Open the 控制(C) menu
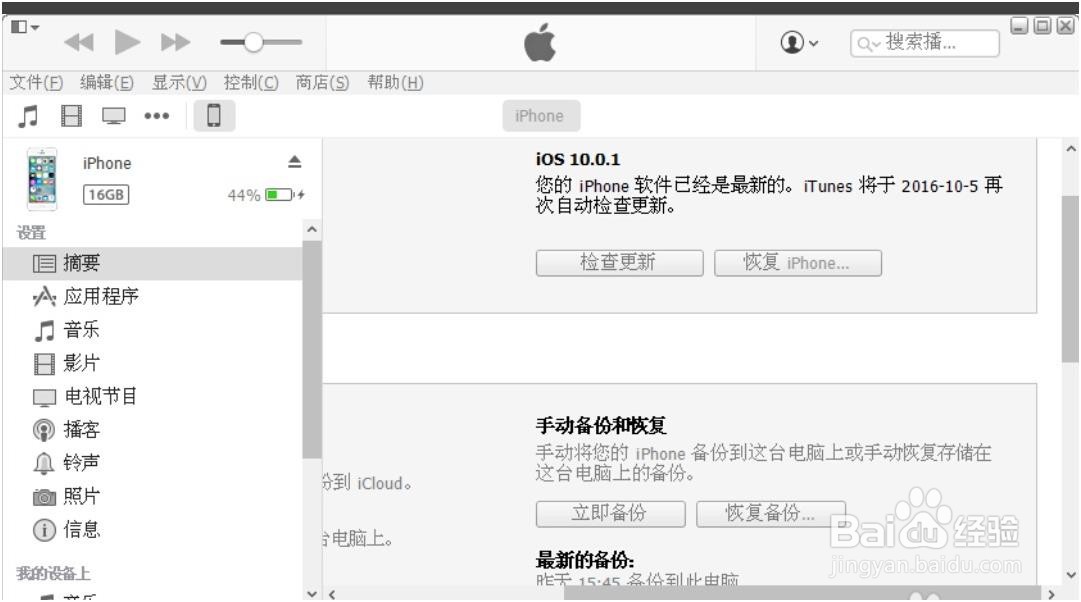 (x=251, y=83)
